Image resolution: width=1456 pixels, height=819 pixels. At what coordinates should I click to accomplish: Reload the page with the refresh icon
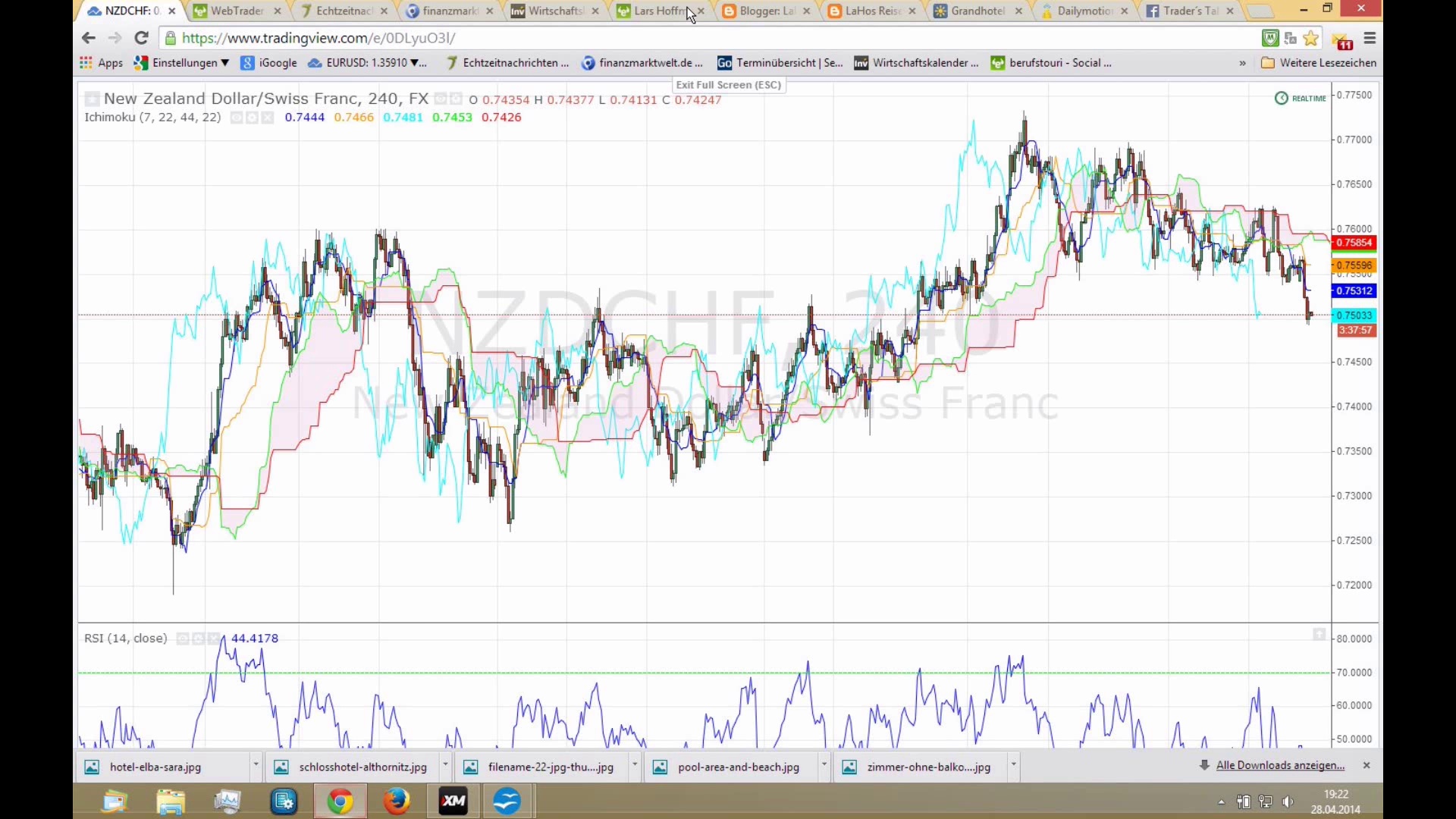tap(141, 38)
